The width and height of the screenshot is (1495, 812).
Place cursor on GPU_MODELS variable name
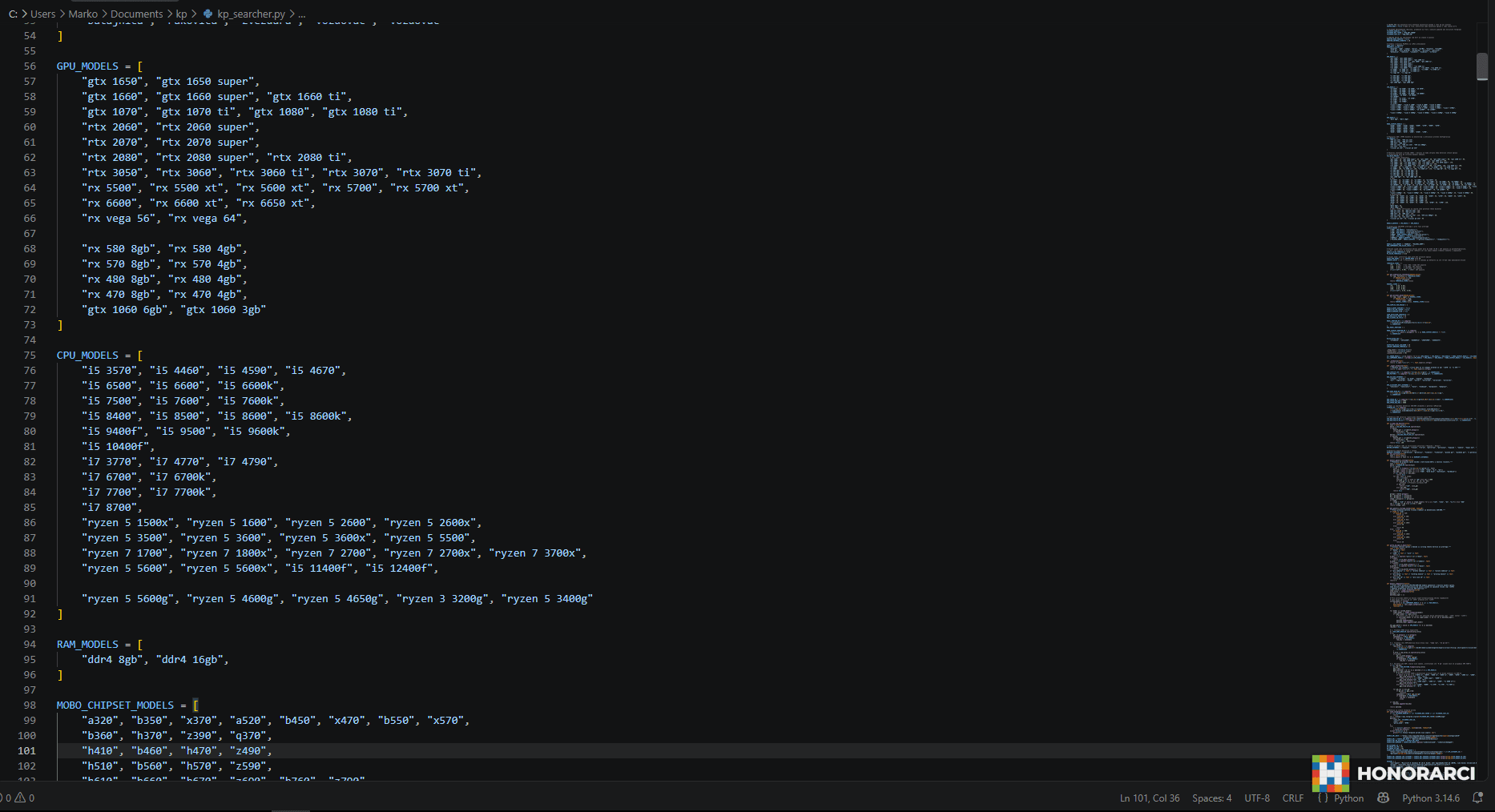click(87, 66)
